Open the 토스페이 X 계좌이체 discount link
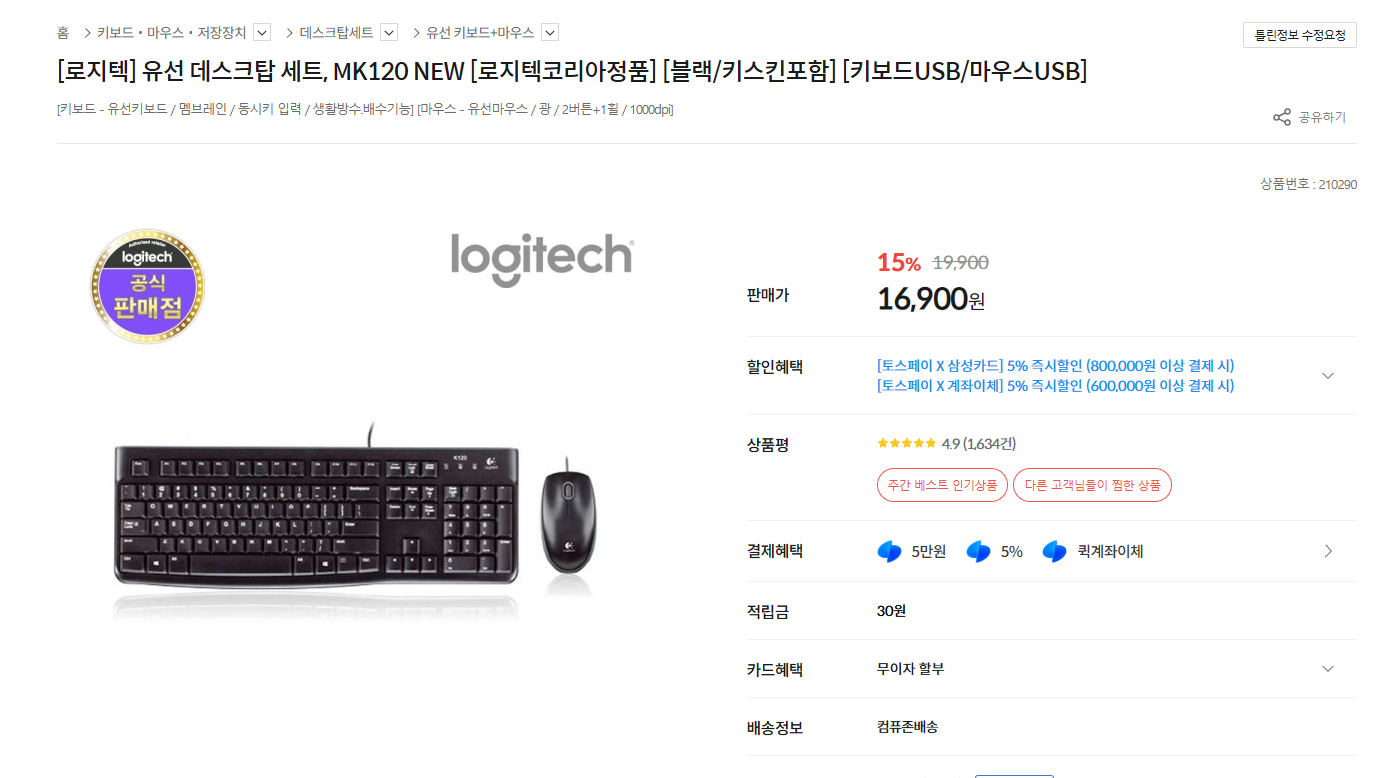 tap(1055, 386)
